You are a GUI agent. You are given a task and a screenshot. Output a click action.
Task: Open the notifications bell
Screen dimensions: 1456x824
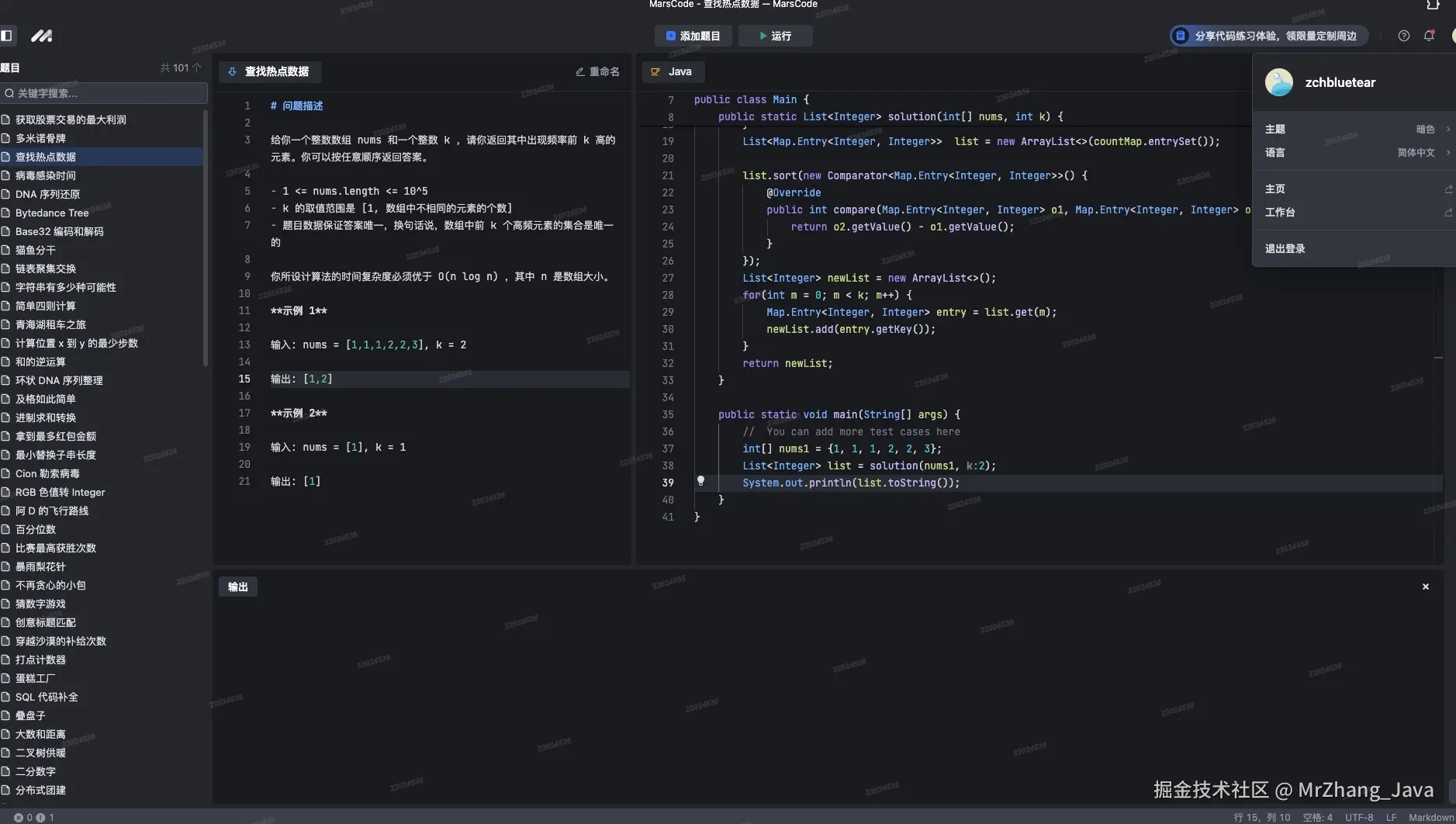click(x=1429, y=36)
